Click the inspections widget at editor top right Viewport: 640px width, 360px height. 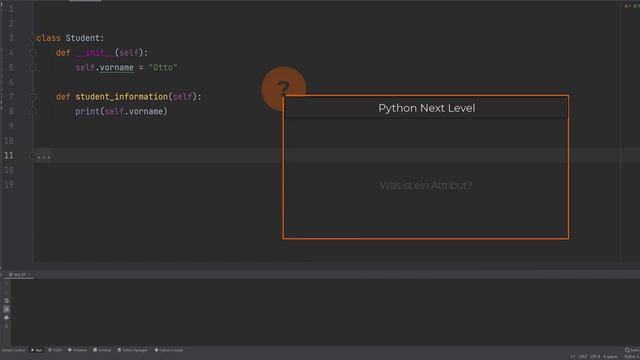pos(631,6)
